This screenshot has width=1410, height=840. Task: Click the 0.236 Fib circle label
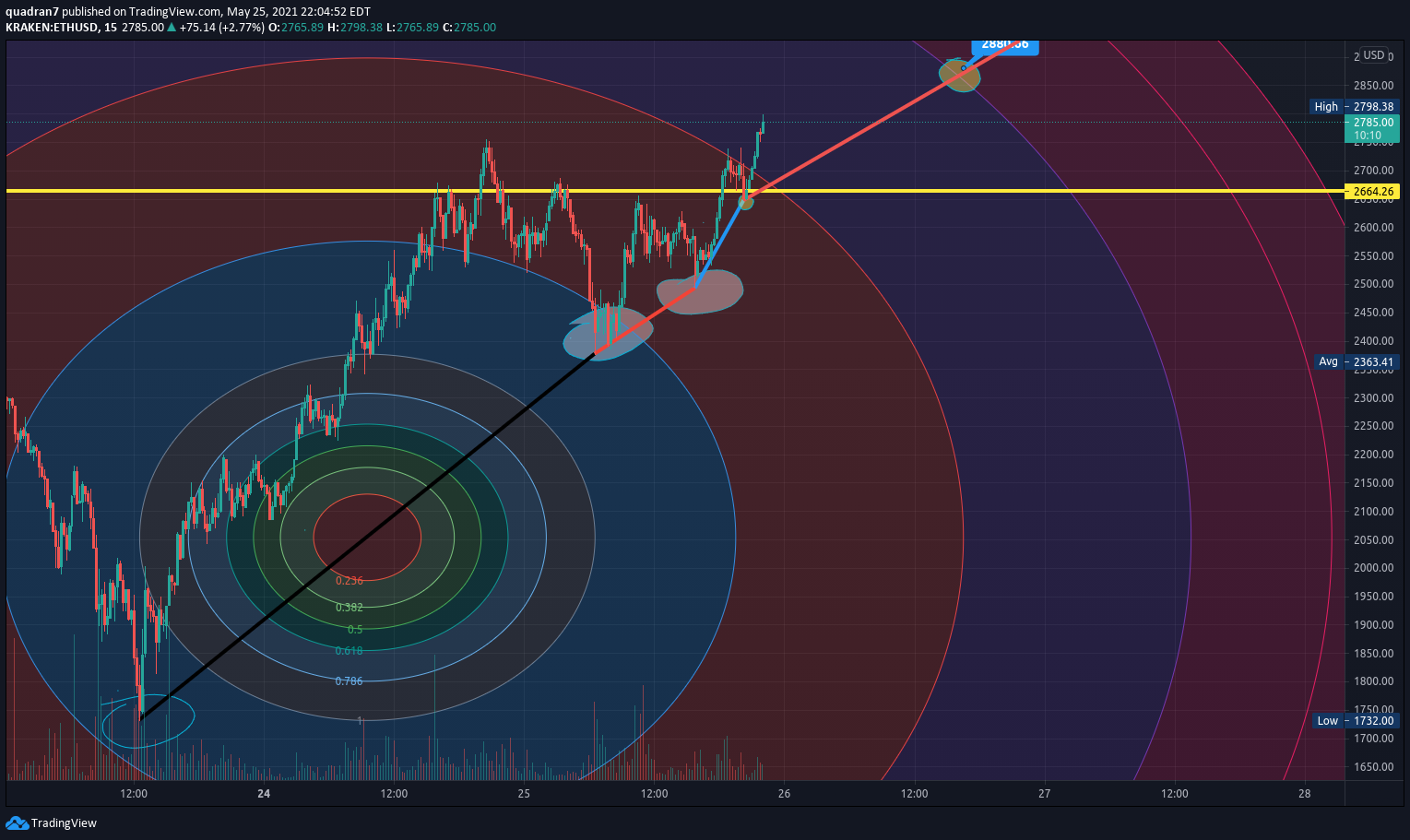[x=350, y=581]
